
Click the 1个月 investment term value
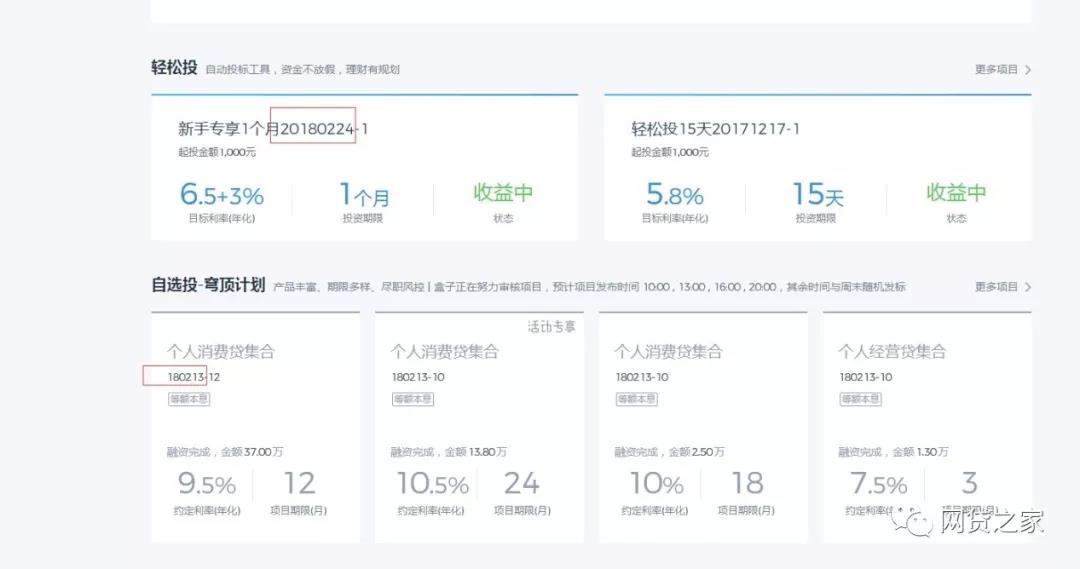364,195
